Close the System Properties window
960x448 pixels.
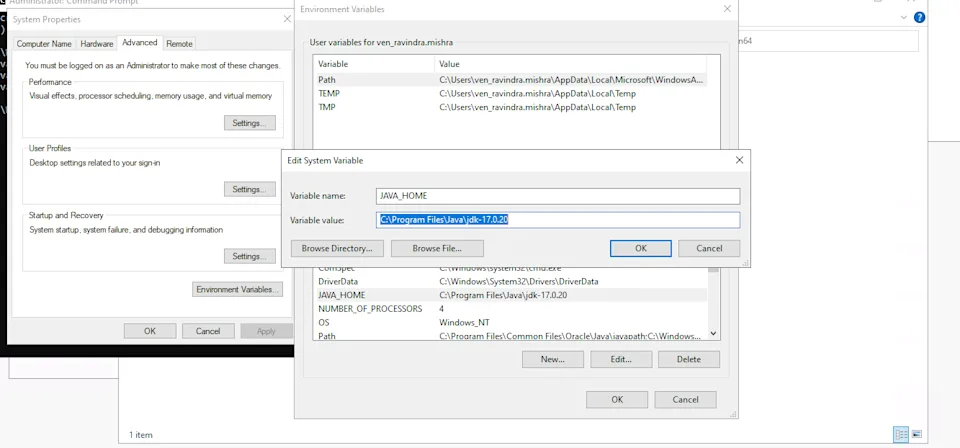(x=287, y=20)
